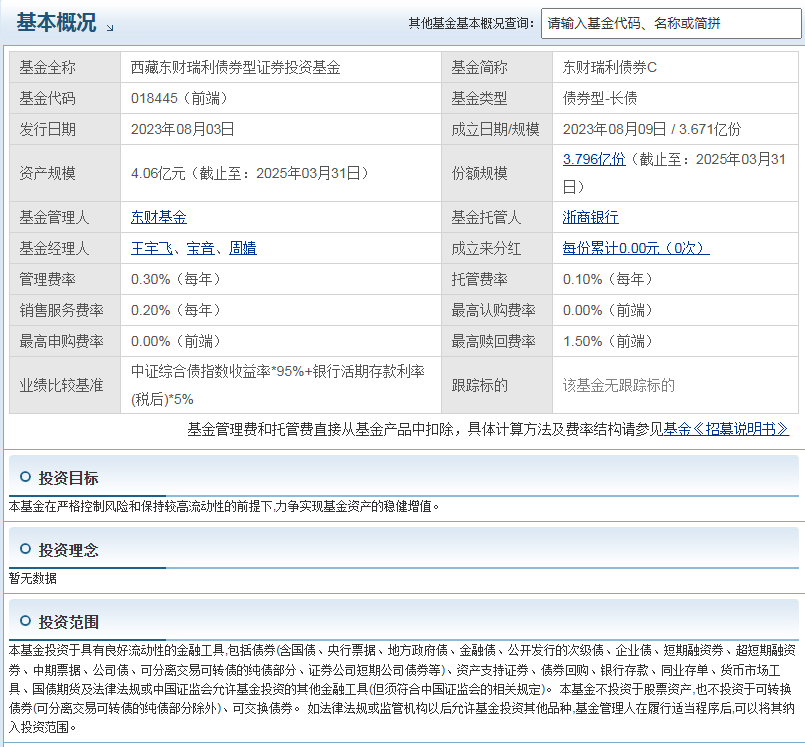
Task: Click the 最高认购费率 row label
Action: [x=493, y=310]
